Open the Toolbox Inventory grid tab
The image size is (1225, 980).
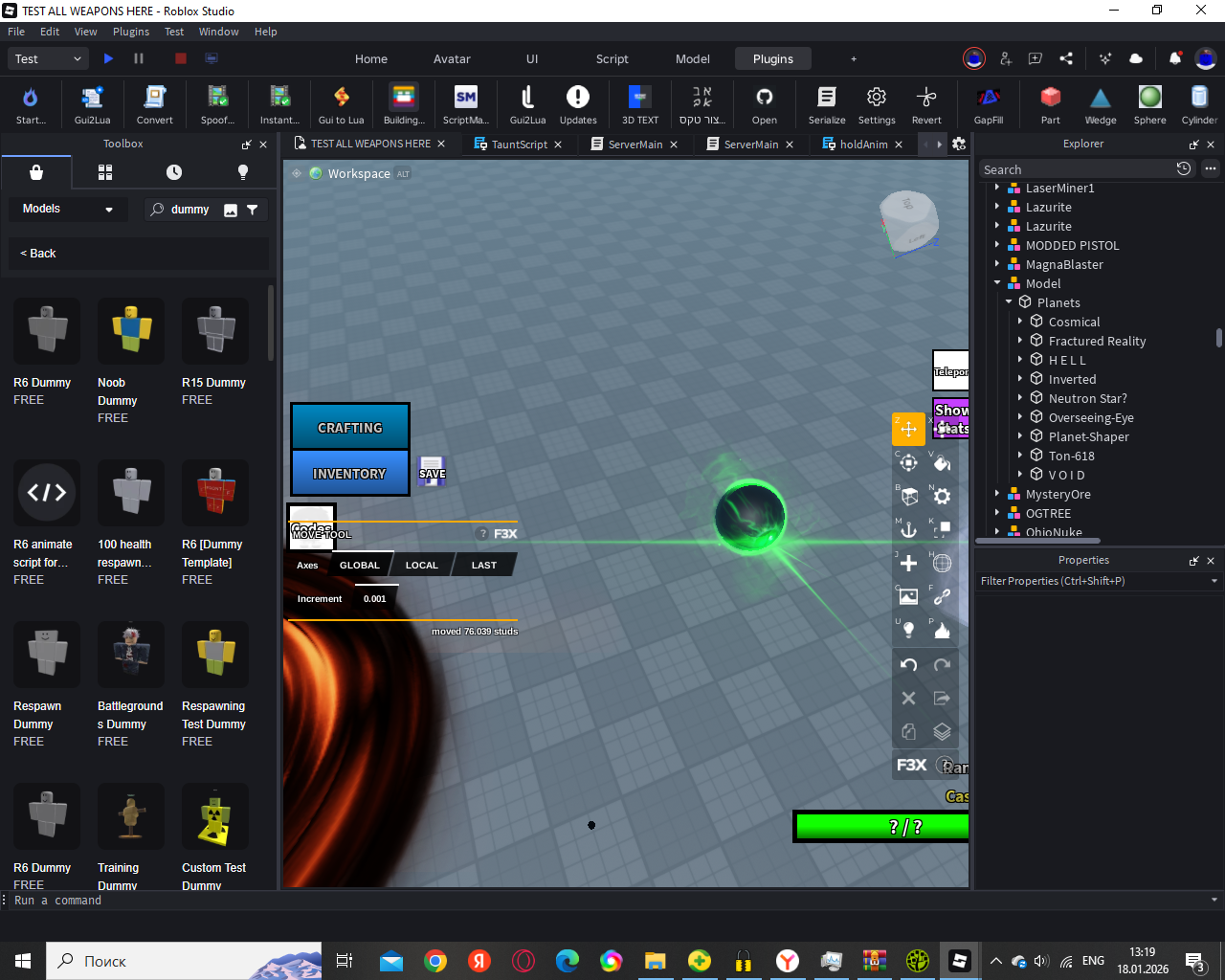[x=105, y=172]
